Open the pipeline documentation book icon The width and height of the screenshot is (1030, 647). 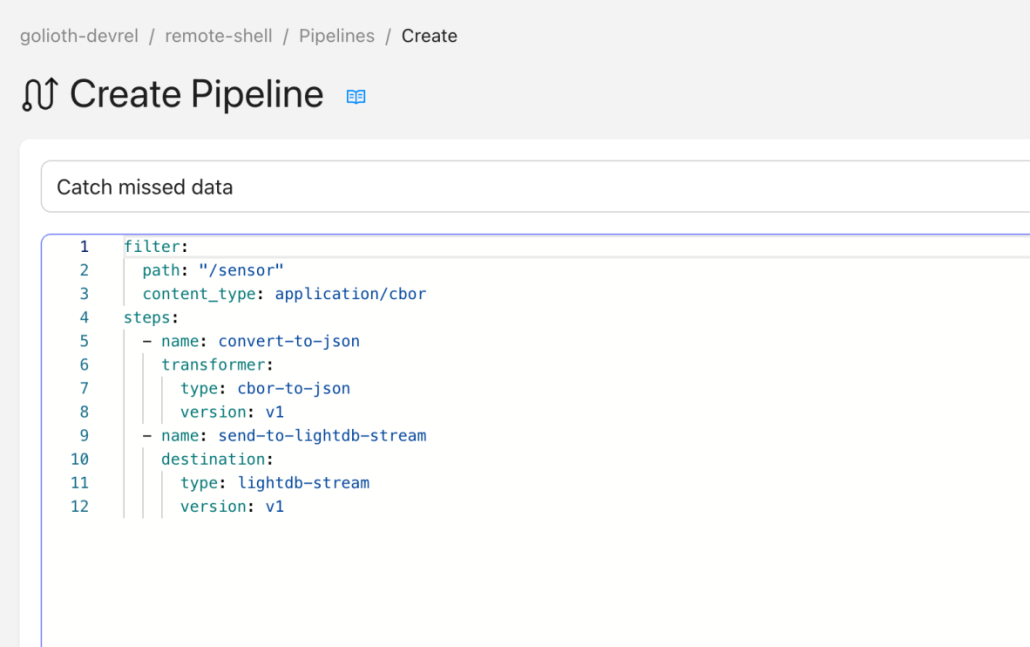[x=355, y=97]
